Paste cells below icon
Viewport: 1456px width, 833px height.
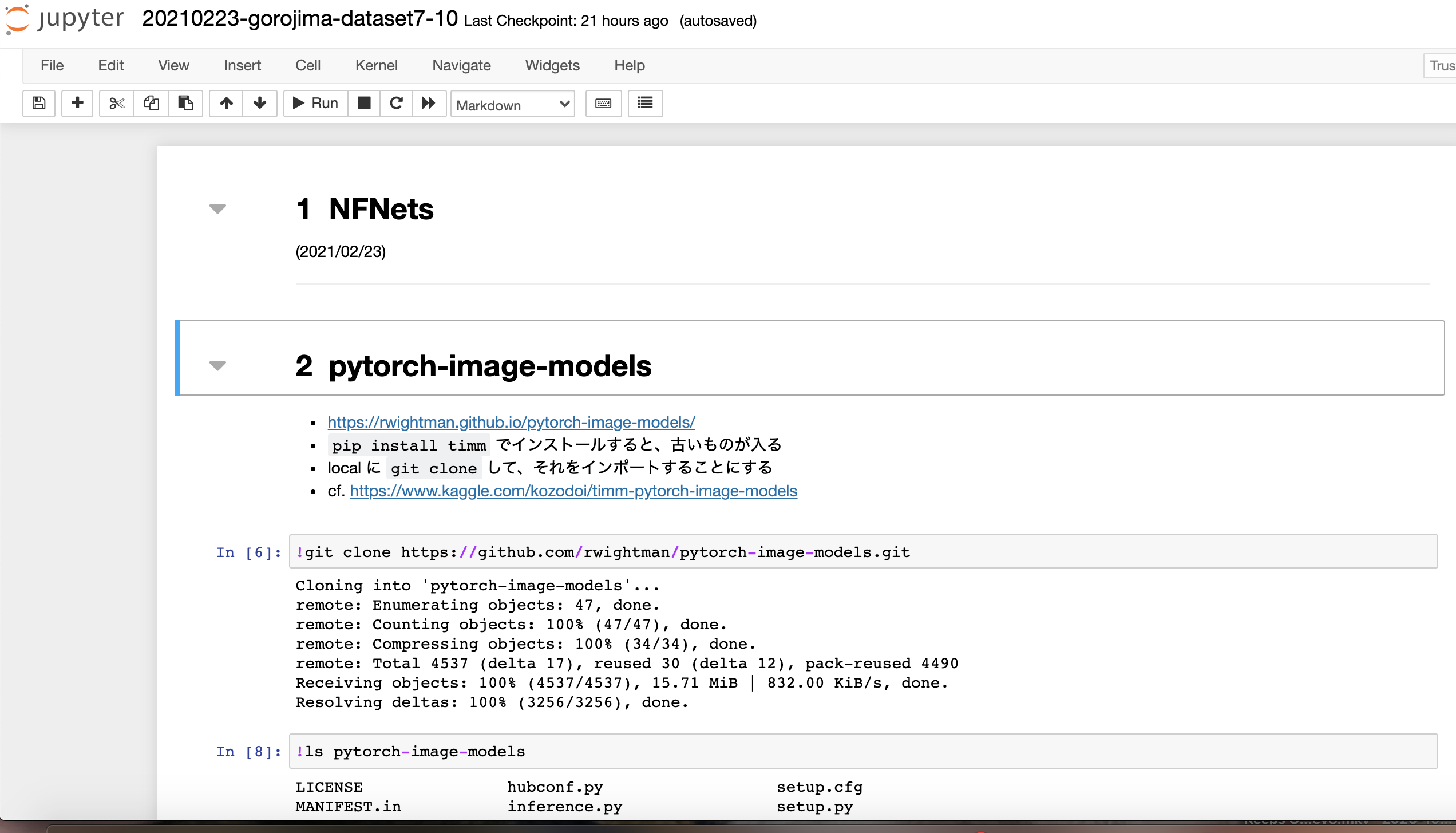pyautogui.click(x=185, y=103)
